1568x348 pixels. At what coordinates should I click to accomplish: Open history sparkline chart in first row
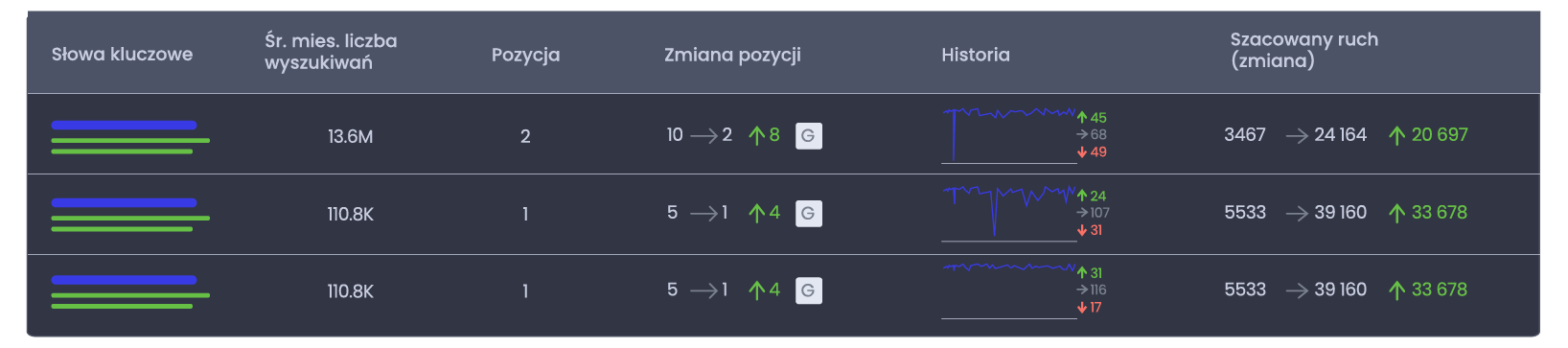(x=1009, y=135)
